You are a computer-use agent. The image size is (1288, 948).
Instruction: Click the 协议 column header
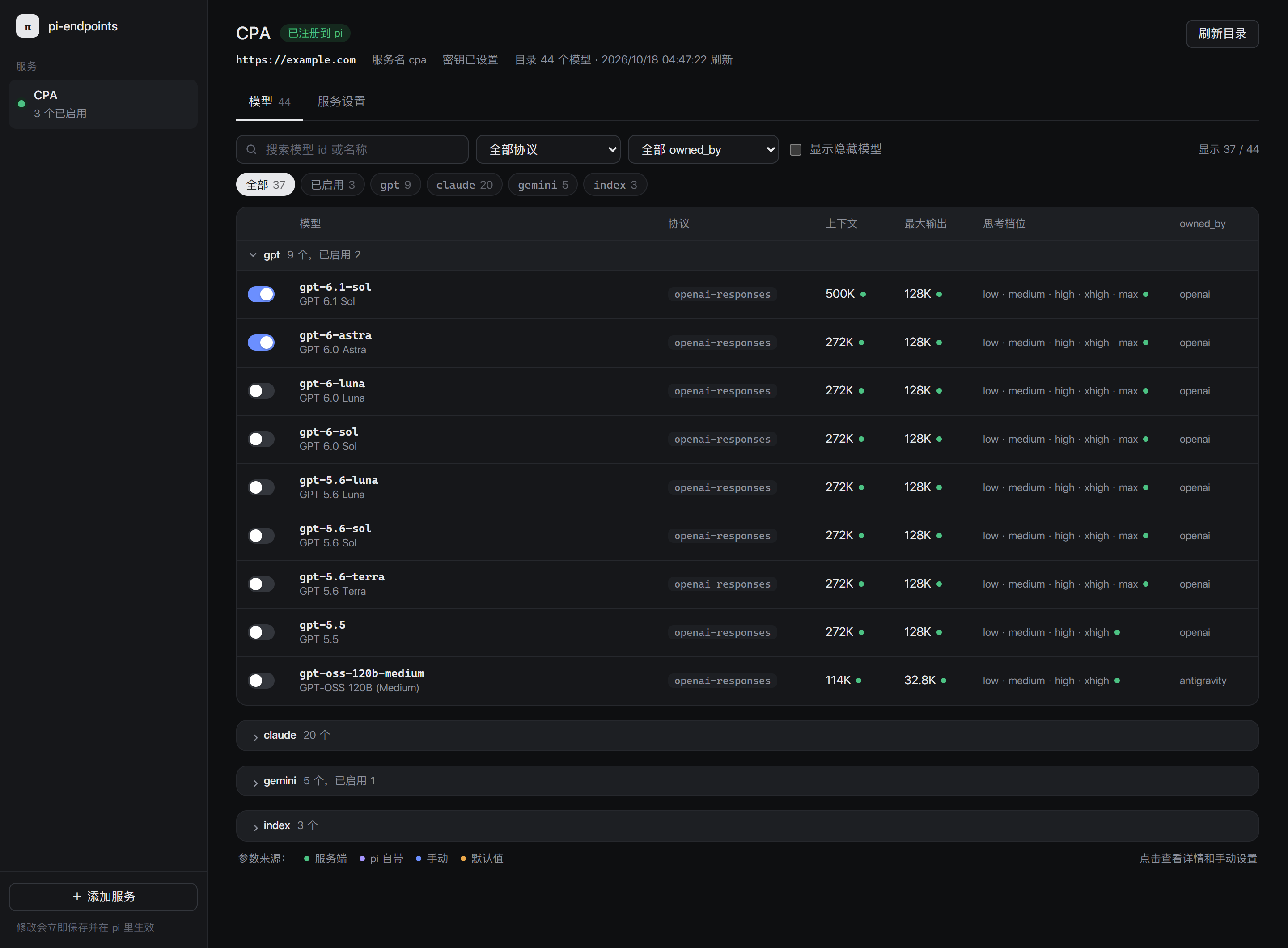click(x=678, y=224)
